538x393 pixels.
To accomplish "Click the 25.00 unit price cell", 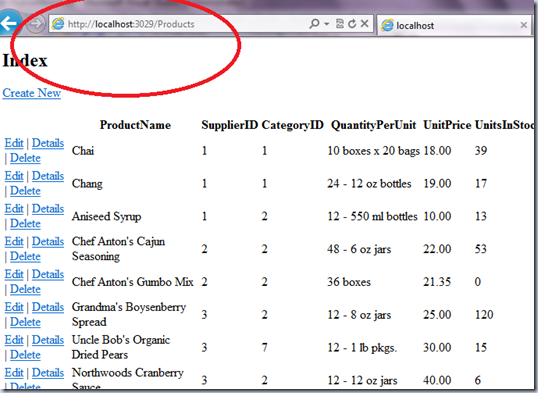I will click(x=437, y=315).
